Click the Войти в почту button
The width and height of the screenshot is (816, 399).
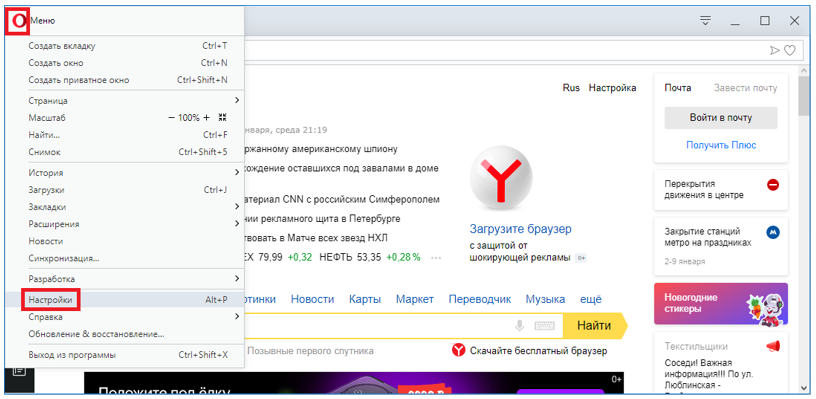click(721, 118)
